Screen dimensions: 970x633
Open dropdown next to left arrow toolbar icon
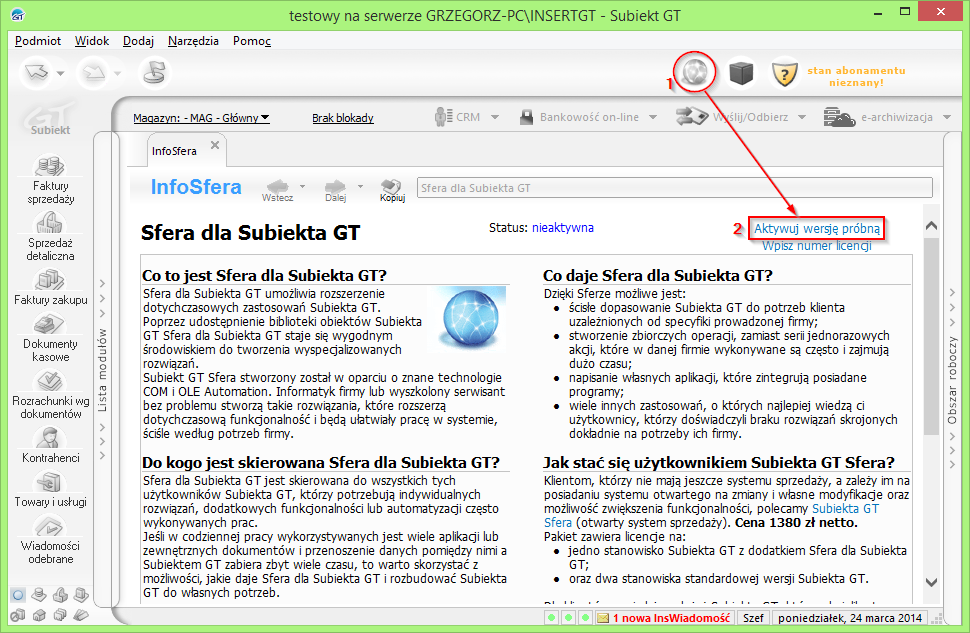(60, 74)
